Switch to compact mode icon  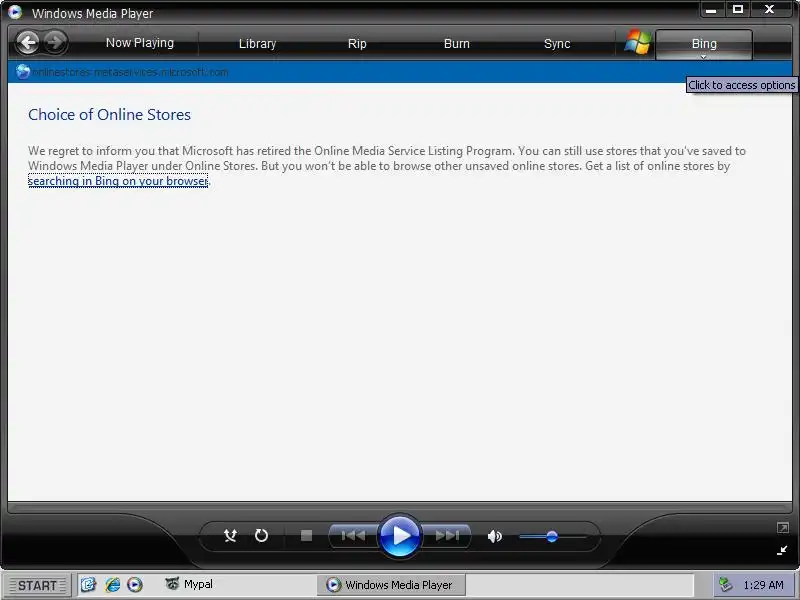coord(782,550)
